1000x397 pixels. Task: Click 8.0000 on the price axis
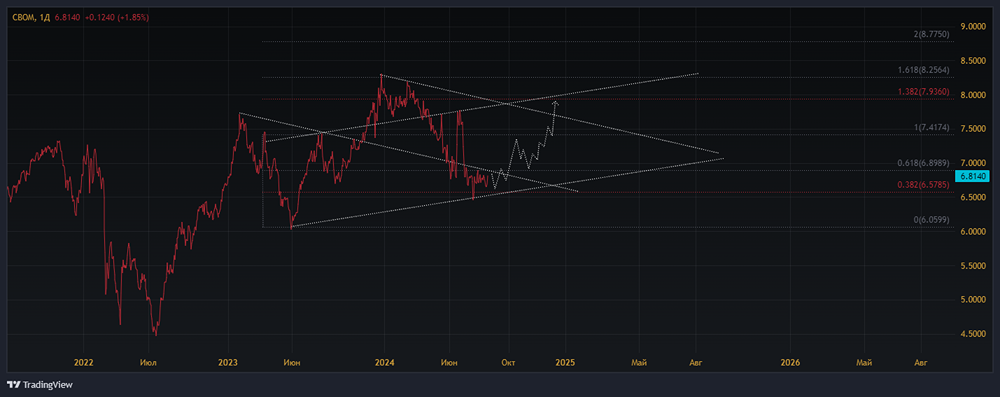pyautogui.click(x=973, y=95)
